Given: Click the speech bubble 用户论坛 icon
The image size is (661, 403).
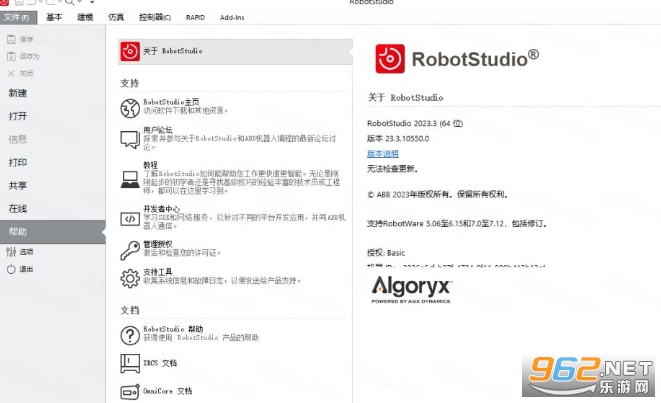Looking at the screenshot, I should 130,140.
